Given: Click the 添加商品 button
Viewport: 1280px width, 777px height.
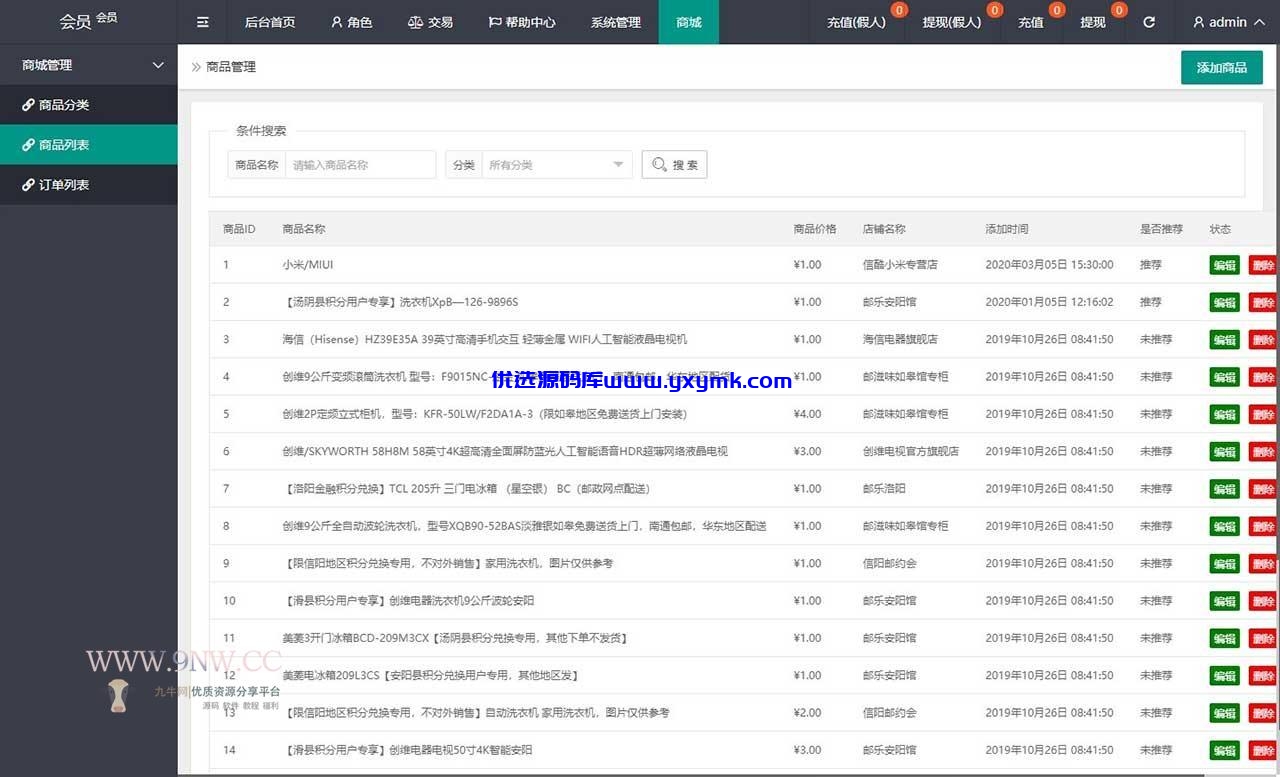Looking at the screenshot, I should [x=1222, y=68].
